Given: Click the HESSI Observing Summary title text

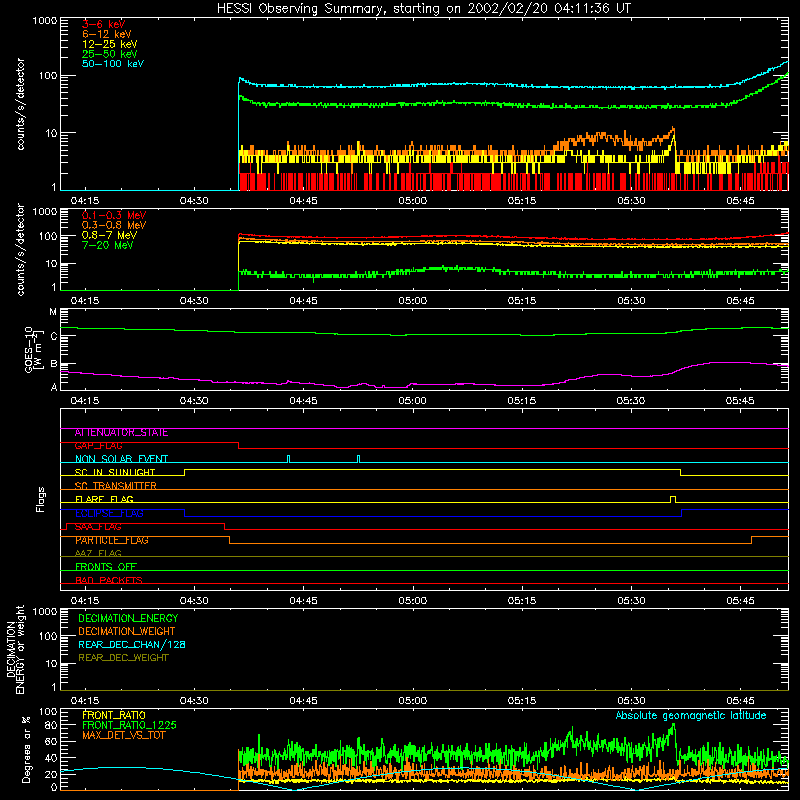Looking at the screenshot, I should pos(423,9).
